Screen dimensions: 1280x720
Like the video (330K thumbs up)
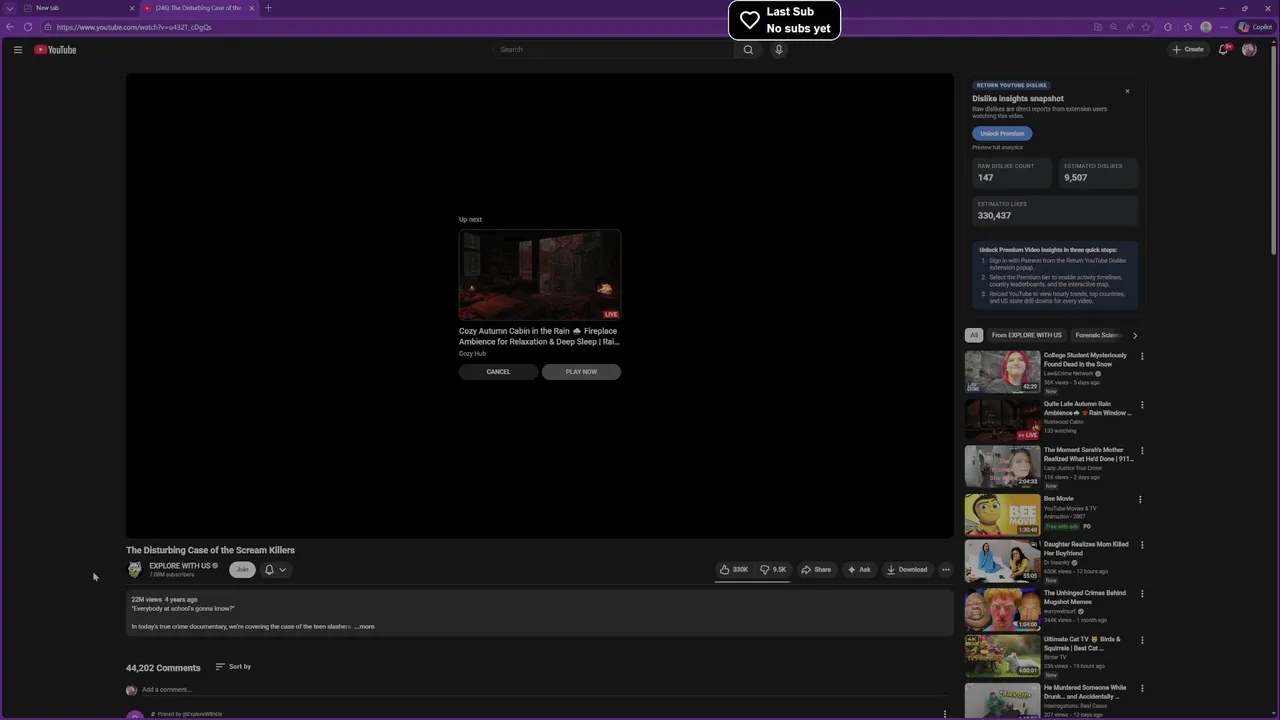click(x=733, y=570)
